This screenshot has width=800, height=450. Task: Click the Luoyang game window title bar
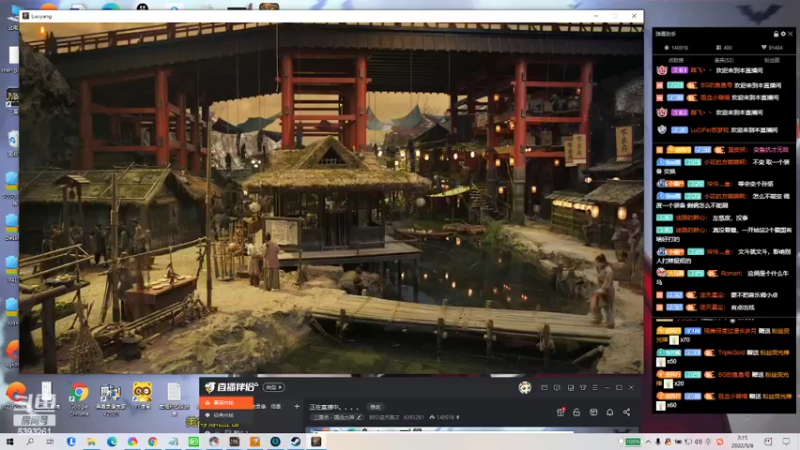point(332,16)
